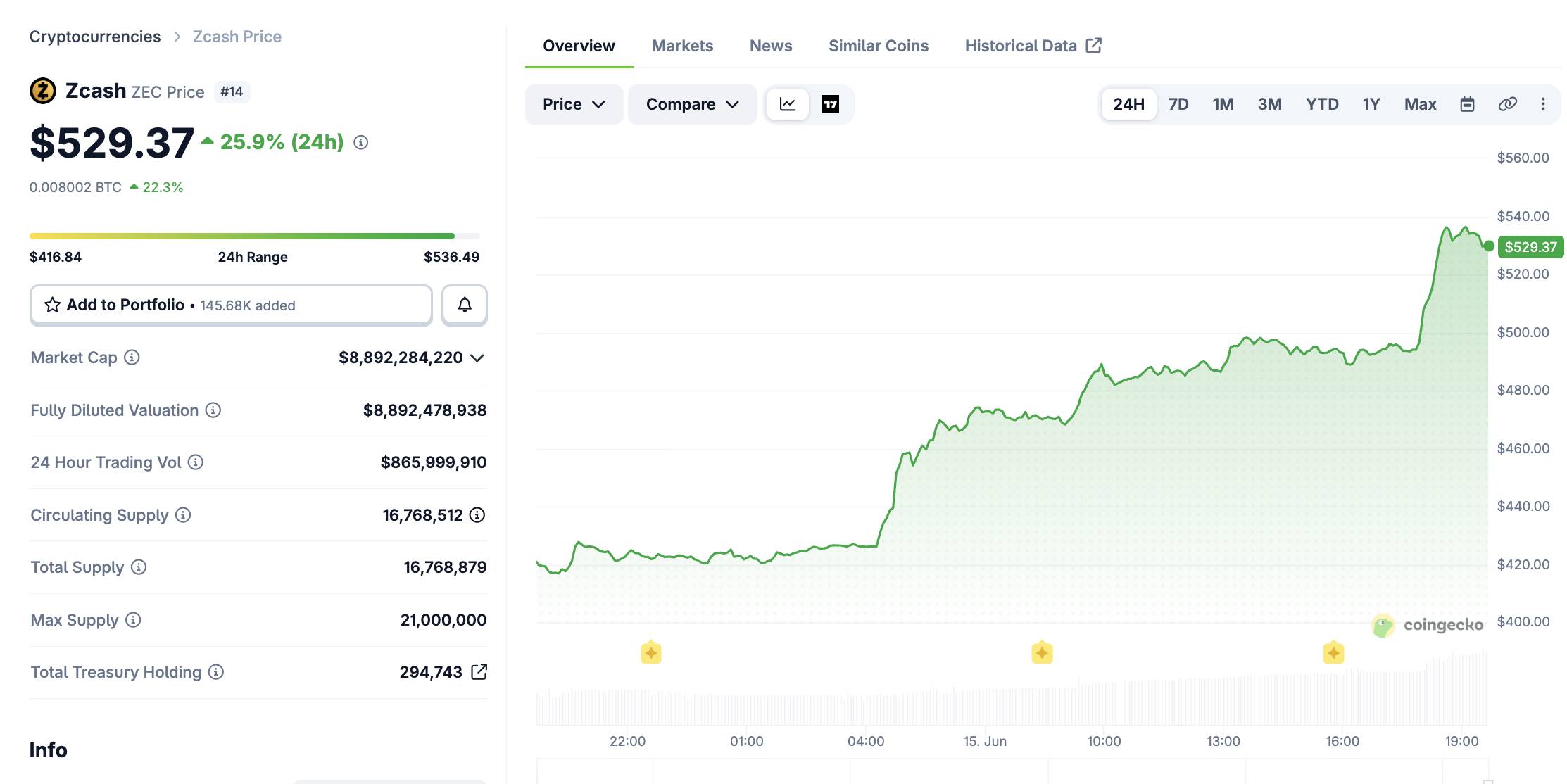The image size is (1567, 784).
Task: Click the Info section heading
Action: pos(49,750)
